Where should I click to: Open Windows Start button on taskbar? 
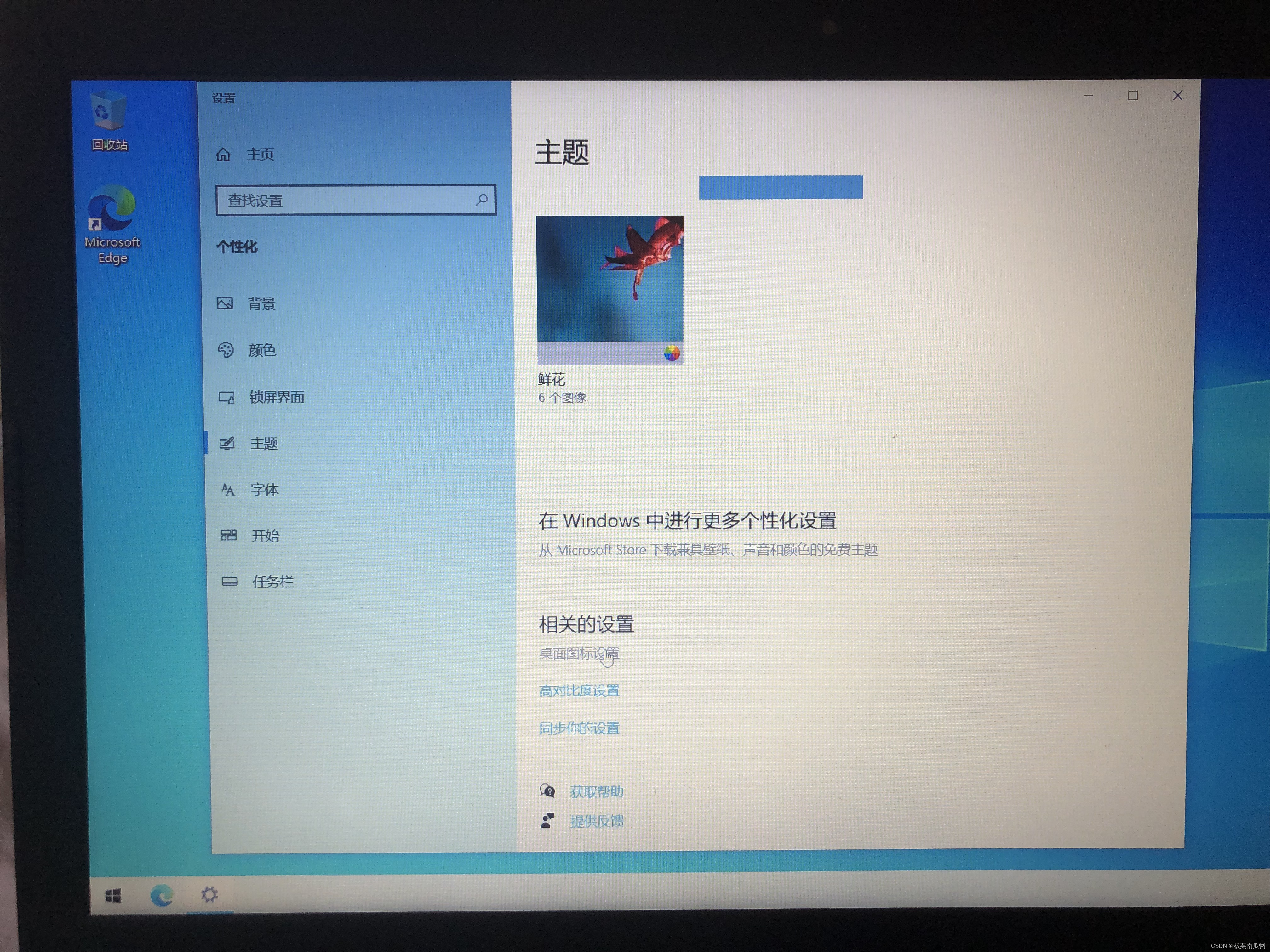114,895
